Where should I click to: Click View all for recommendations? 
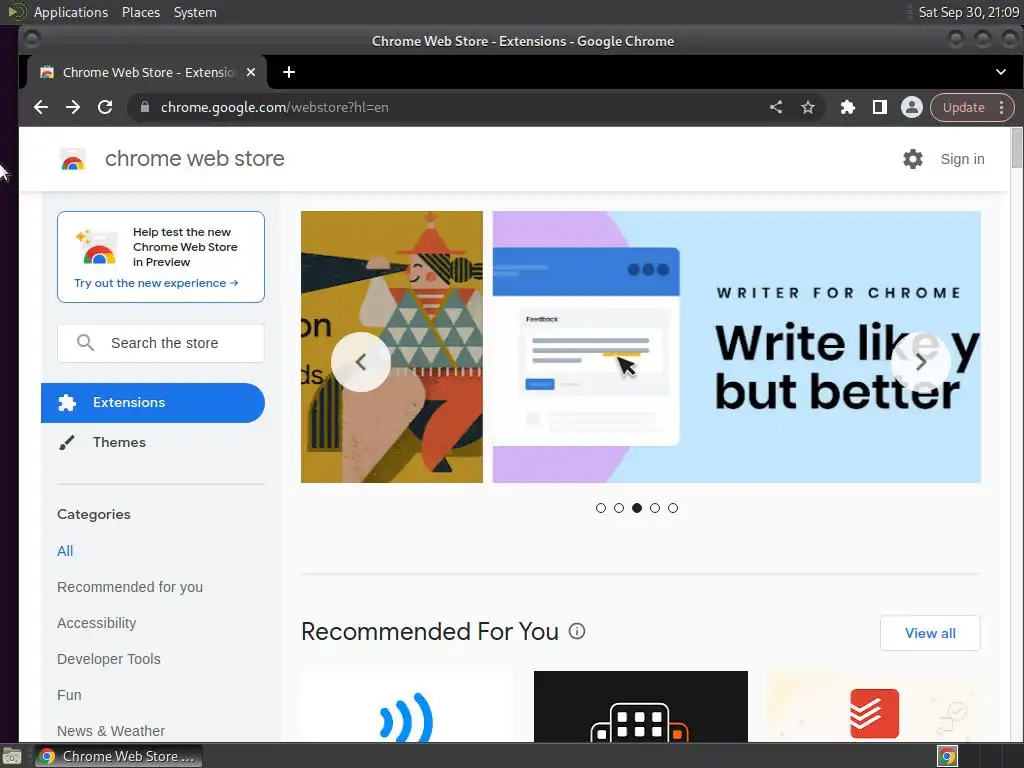pyautogui.click(x=930, y=633)
